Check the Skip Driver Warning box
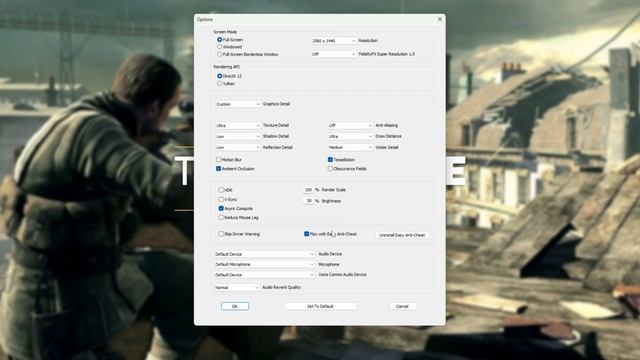 tap(221, 234)
